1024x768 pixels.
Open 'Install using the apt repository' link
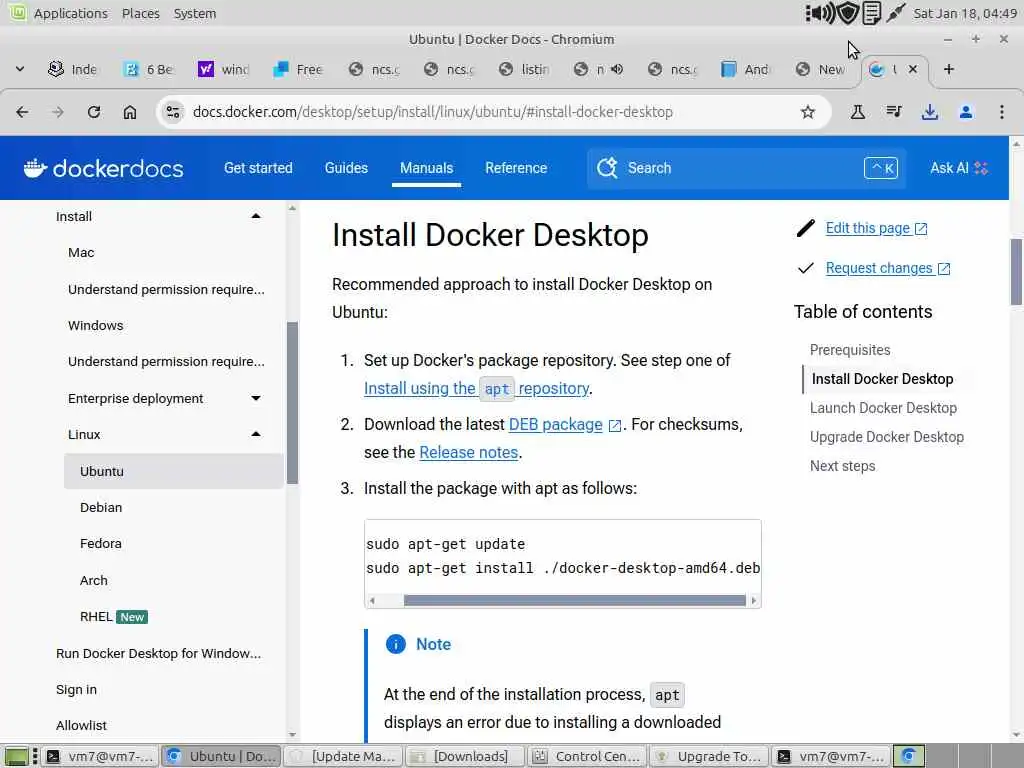click(x=477, y=389)
